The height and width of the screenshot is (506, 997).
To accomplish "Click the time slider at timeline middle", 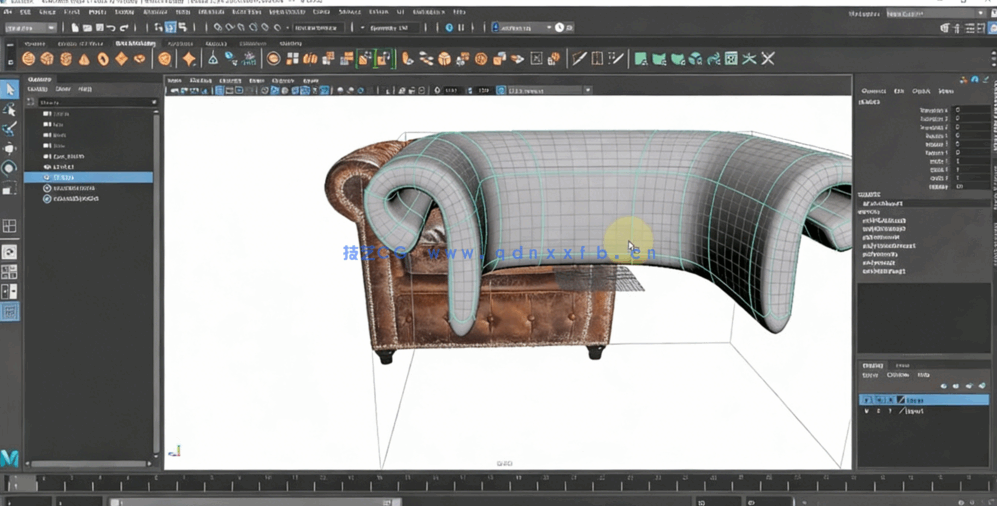I will [498, 484].
